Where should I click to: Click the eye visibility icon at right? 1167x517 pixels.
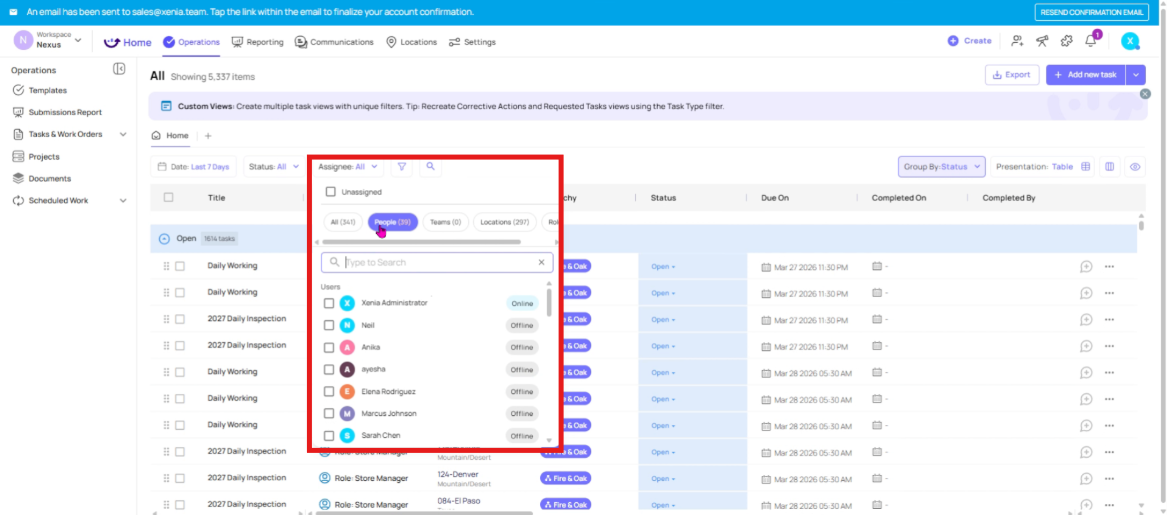pyautogui.click(x=1135, y=167)
